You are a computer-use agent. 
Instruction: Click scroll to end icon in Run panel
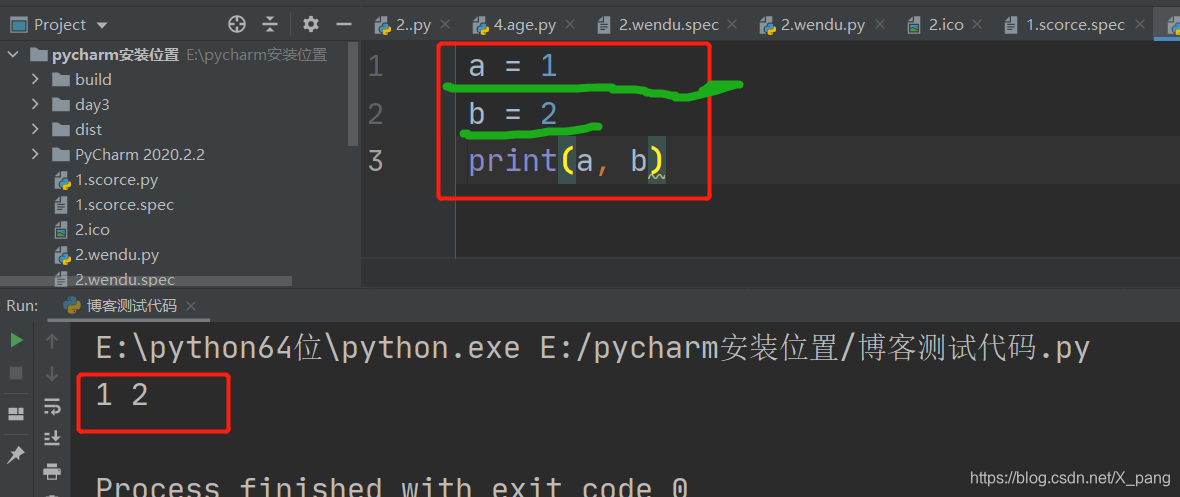click(52, 438)
